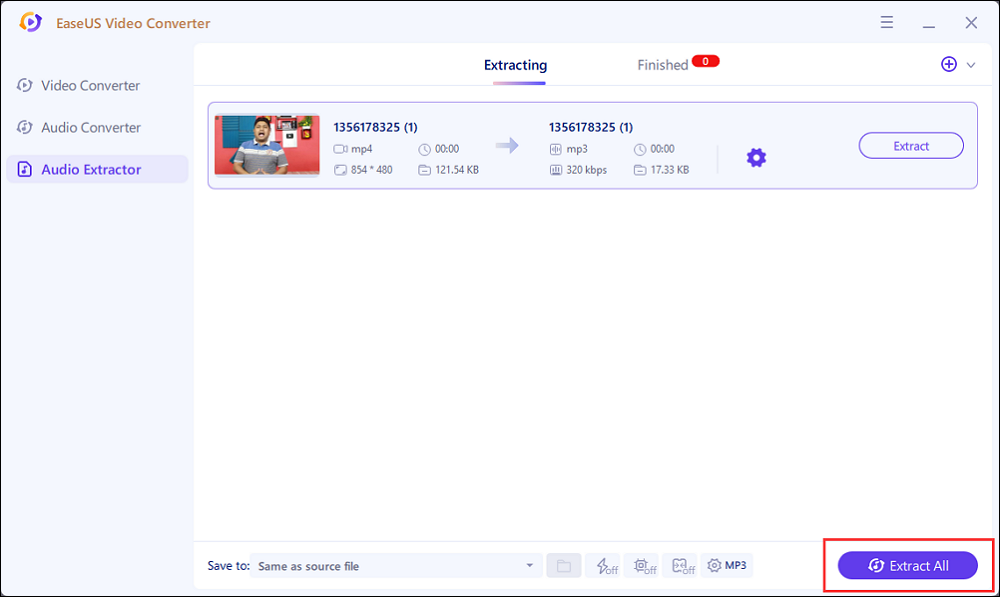Click the Extract All button
The width and height of the screenshot is (1000, 597).
point(908,565)
